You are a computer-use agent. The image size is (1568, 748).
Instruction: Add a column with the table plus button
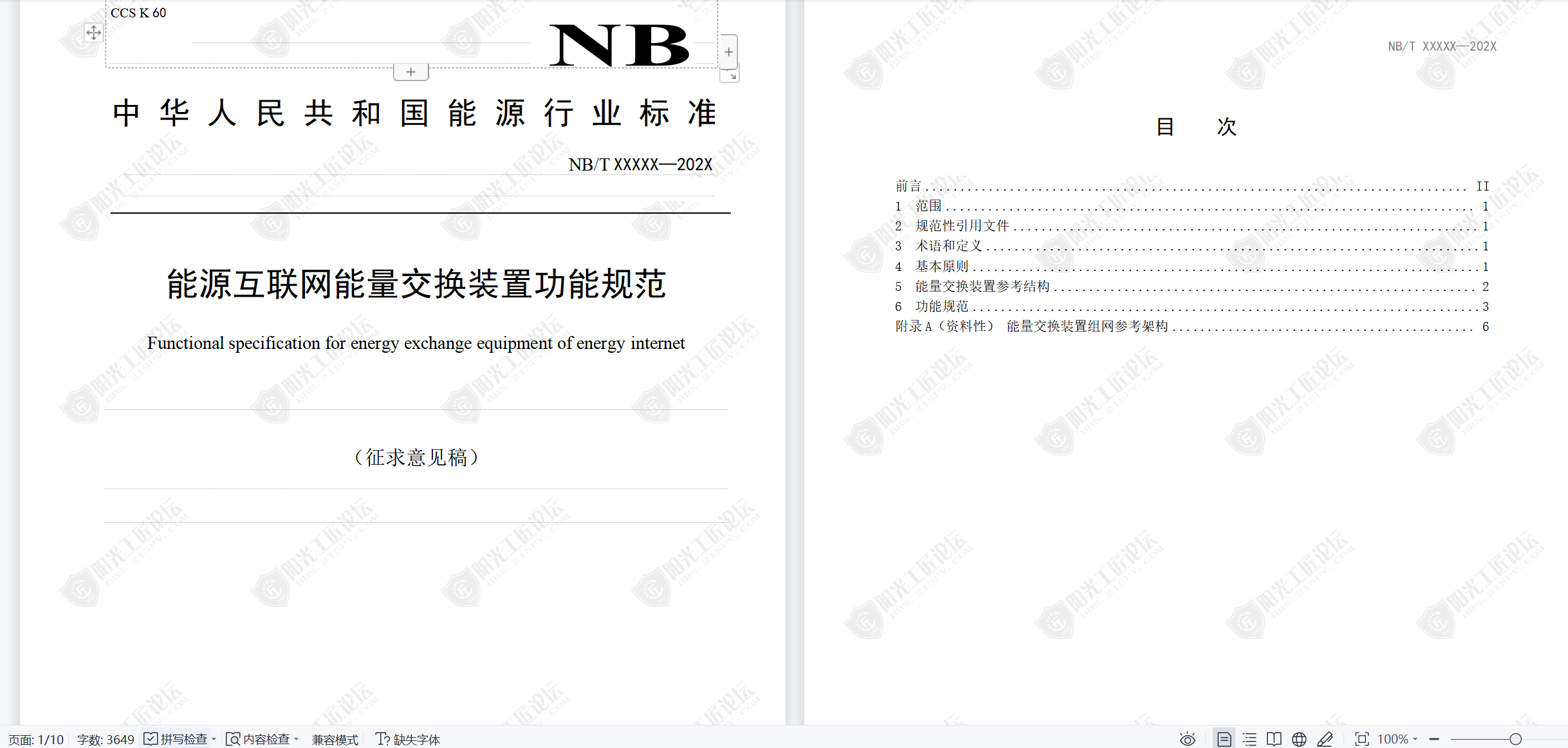coord(728,51)
